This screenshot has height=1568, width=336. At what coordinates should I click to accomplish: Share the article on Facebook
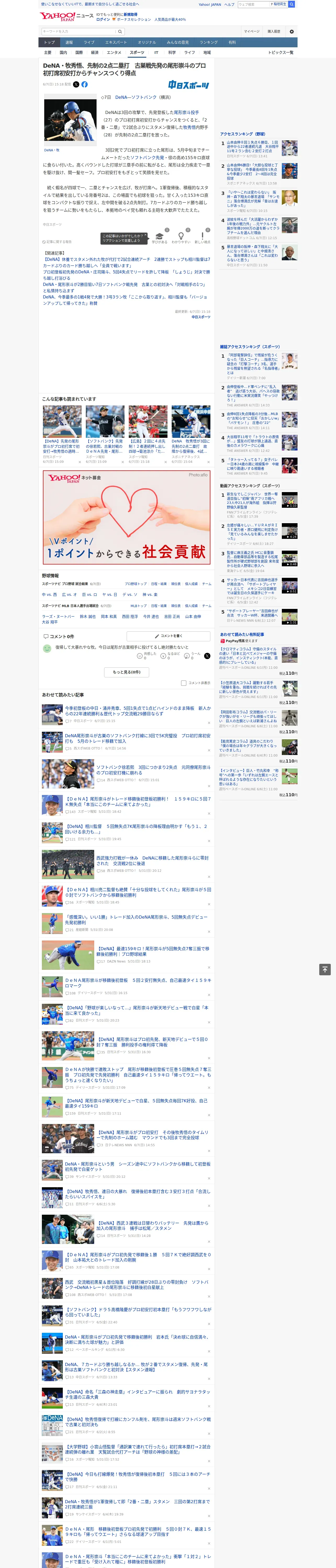85,85
